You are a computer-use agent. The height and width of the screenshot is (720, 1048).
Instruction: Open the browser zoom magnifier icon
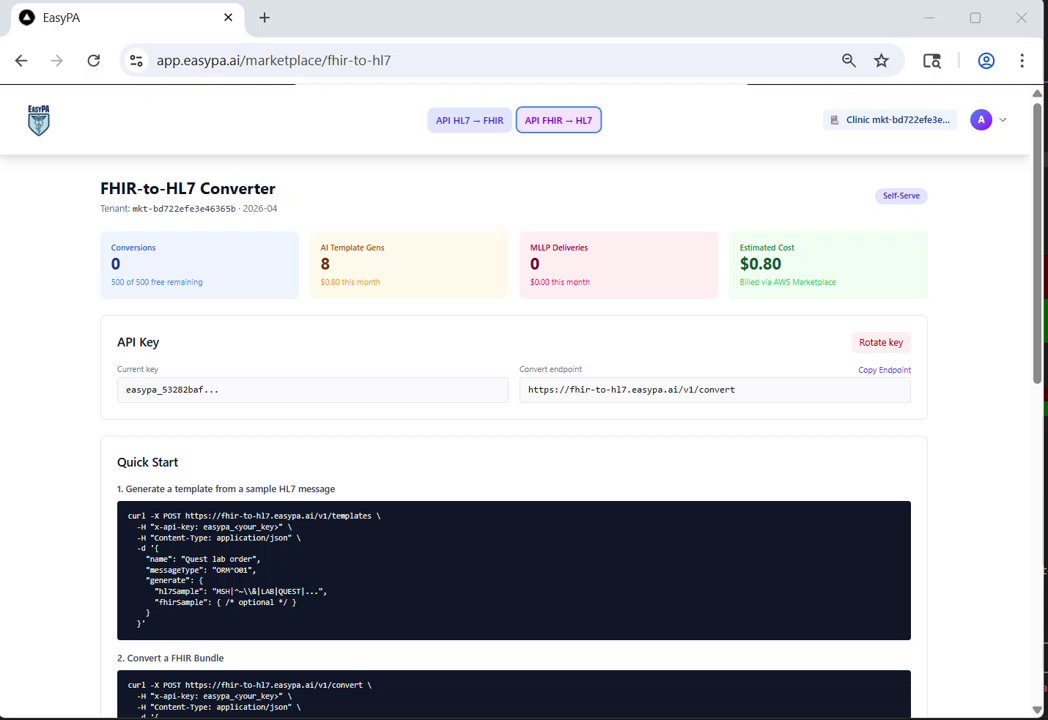tap(849, 61)
